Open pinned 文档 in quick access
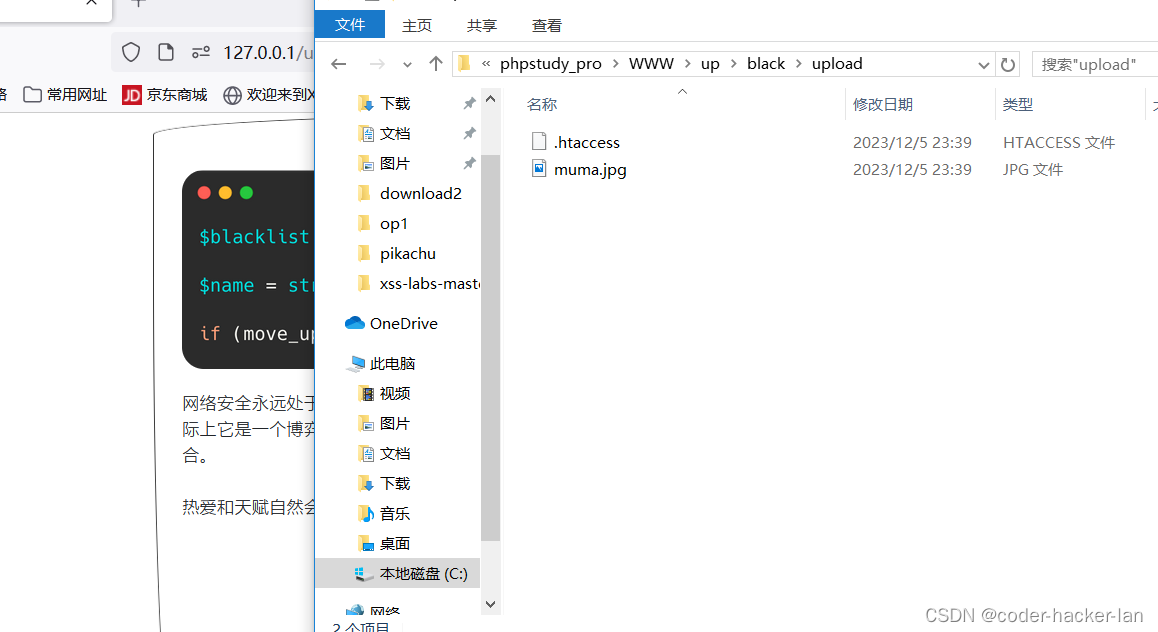Screen dimensions: 1158x632 pyautogui.click(x=394, y=134)
